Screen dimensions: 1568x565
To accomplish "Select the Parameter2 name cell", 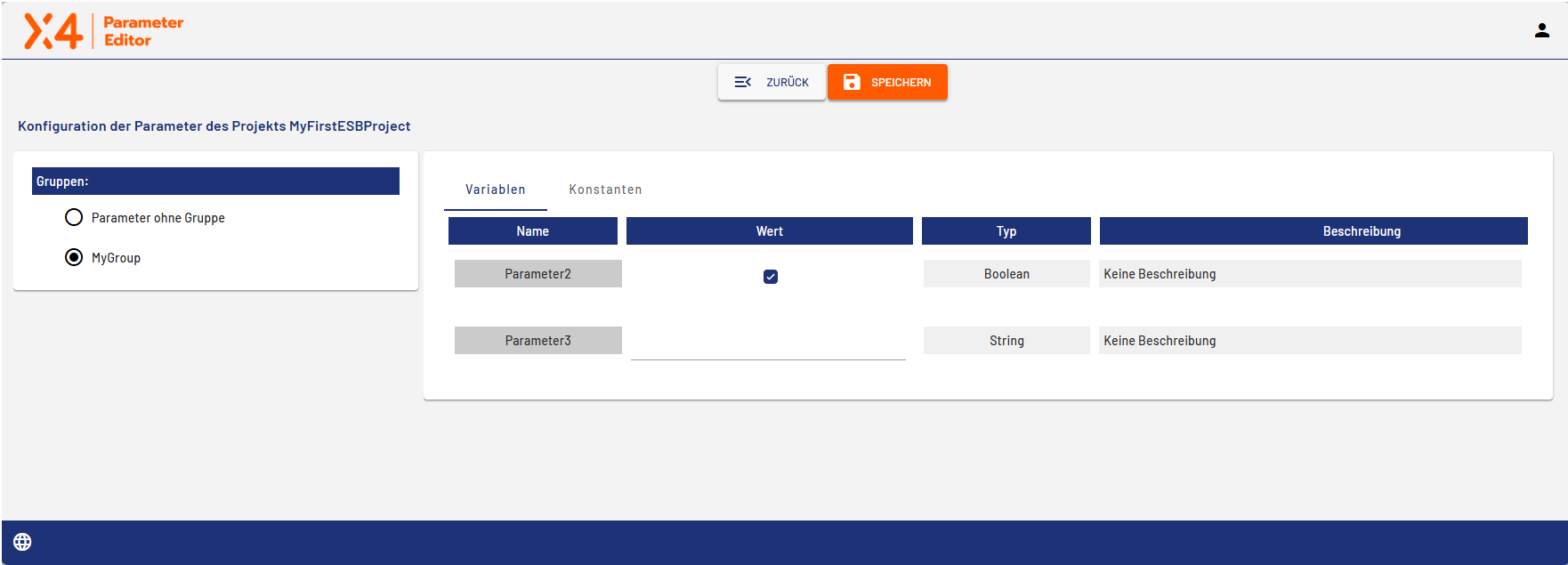I will [x=537, y=274].
